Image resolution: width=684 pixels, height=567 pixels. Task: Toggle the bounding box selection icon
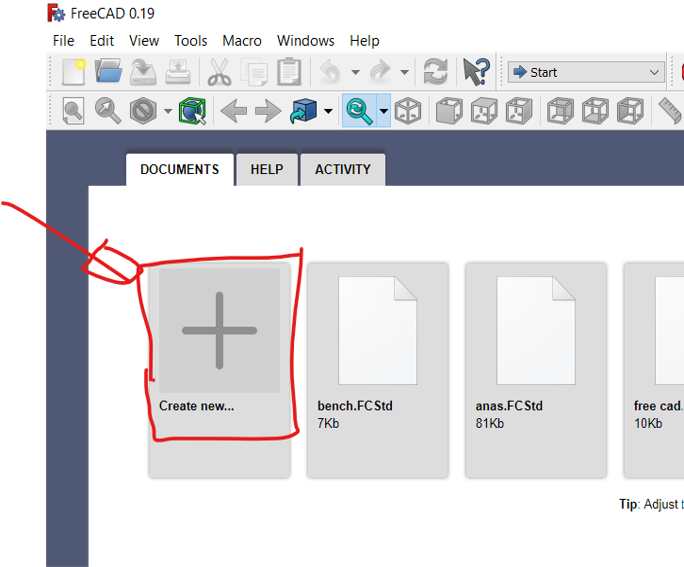point(192,111)
